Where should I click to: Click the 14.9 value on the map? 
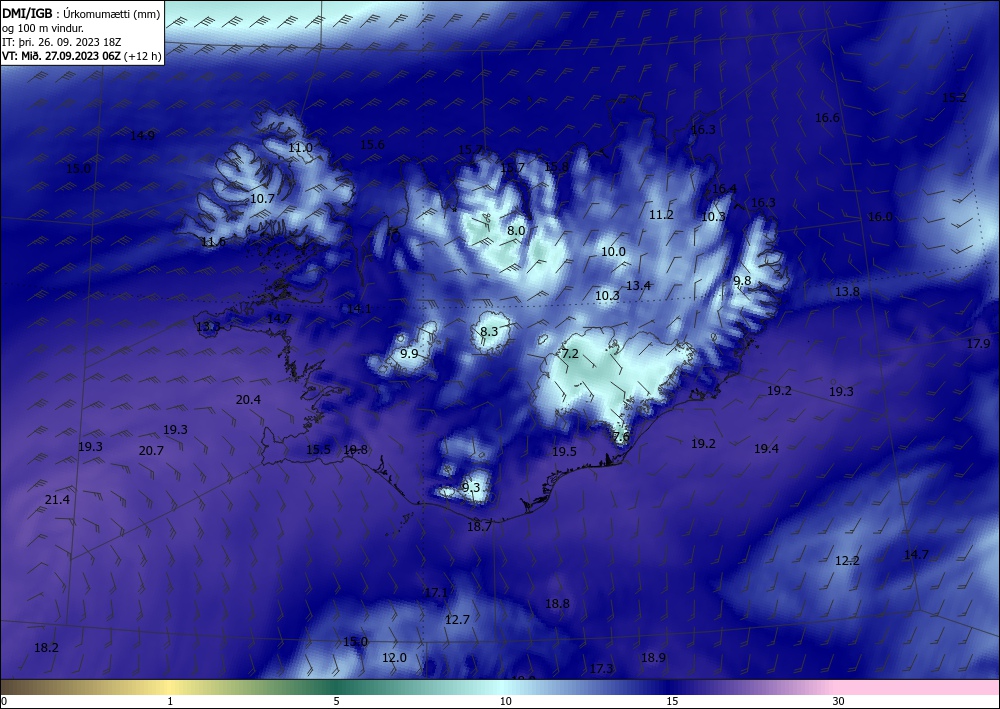142,135
